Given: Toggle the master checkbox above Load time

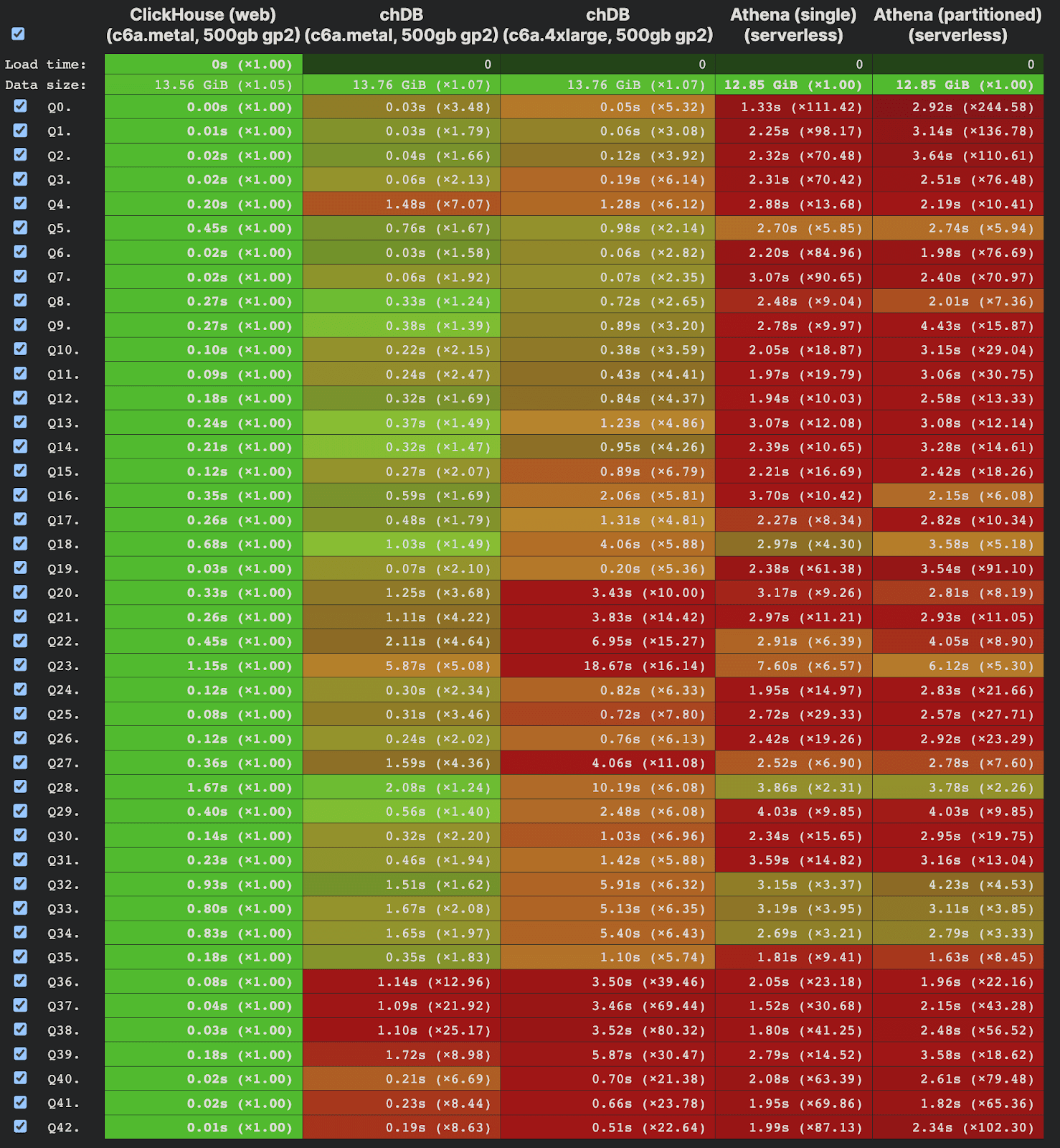Looking at the screenshot, I should [18, 34].
